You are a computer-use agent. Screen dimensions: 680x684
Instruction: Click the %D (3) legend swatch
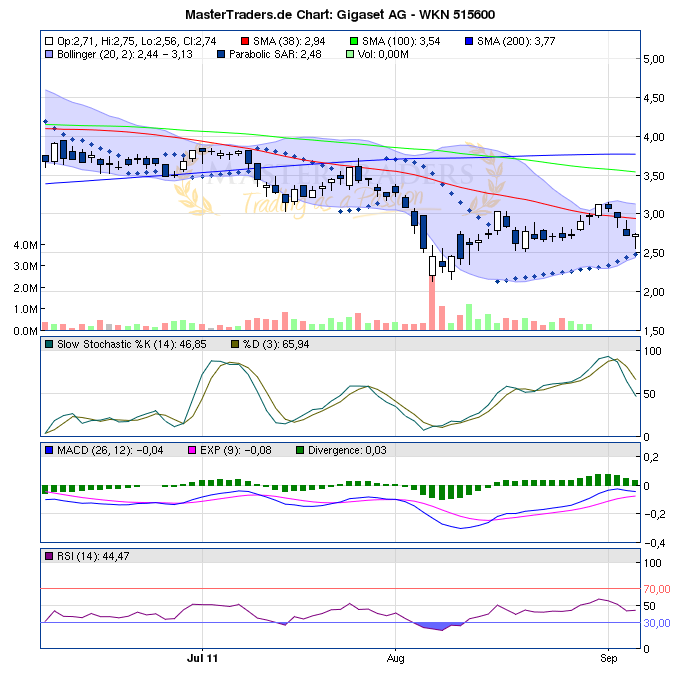point(235,344)
